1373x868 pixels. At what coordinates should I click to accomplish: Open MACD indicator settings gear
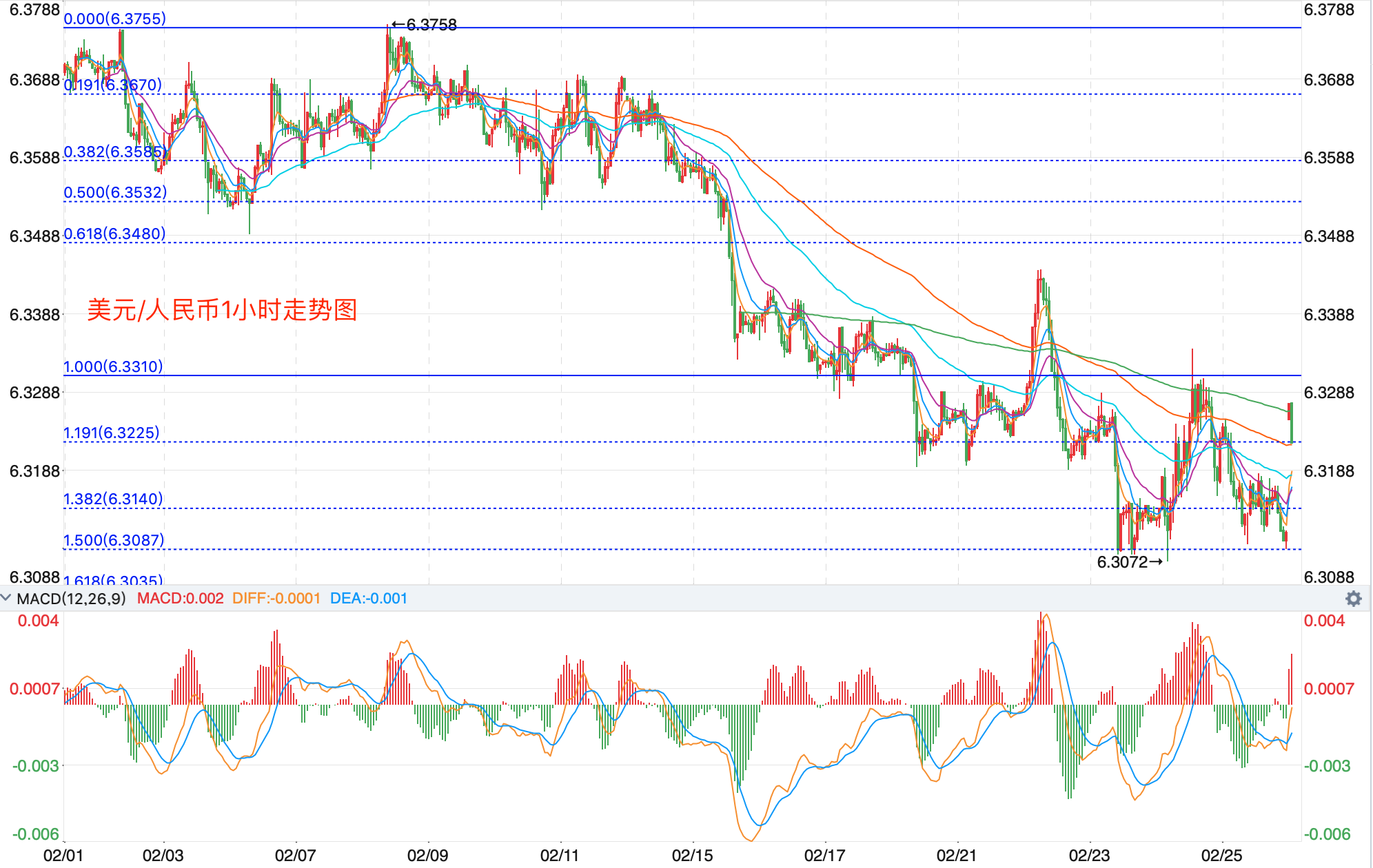1353,599
